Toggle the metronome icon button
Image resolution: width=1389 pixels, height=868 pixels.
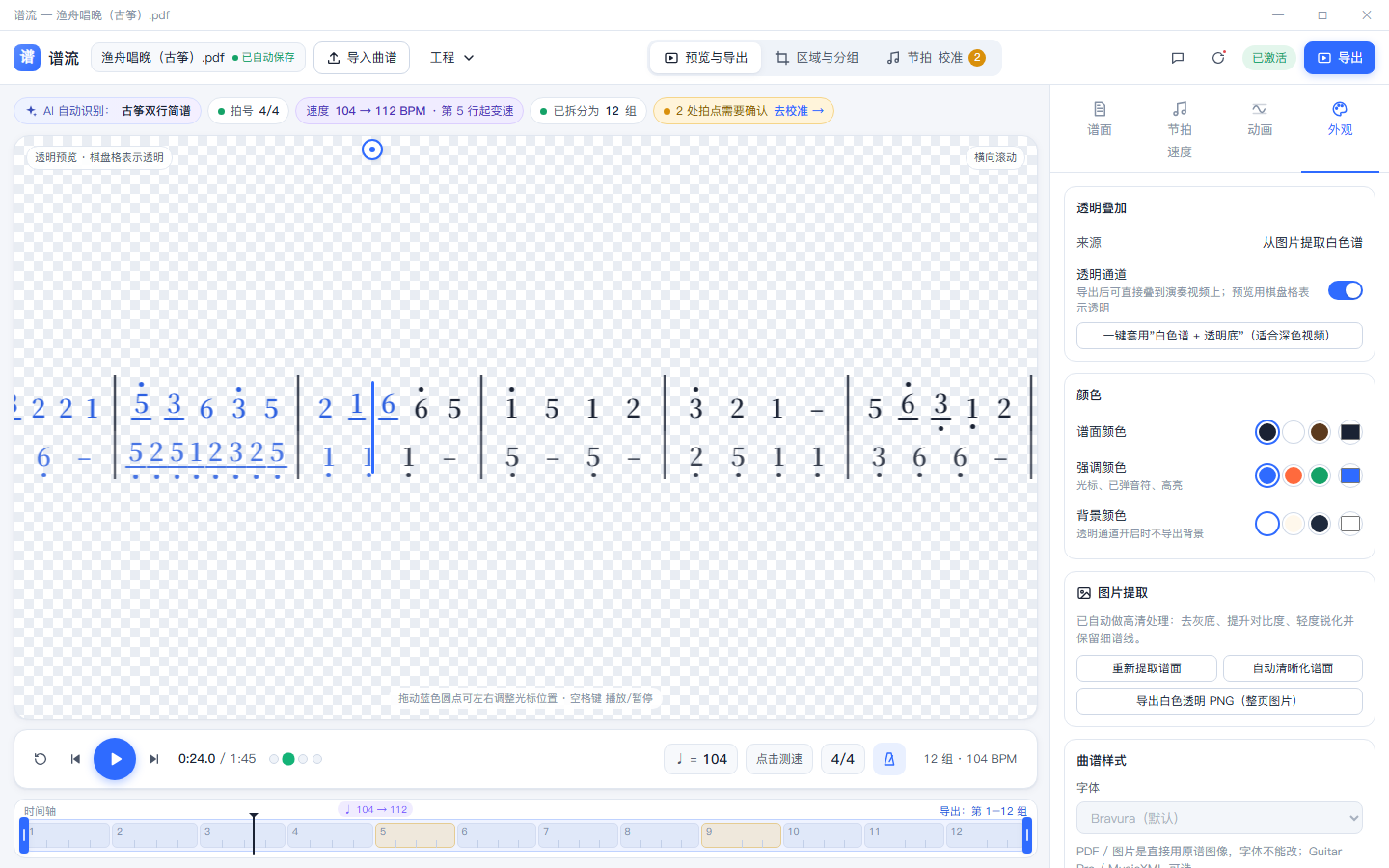(x=889, y=759)
